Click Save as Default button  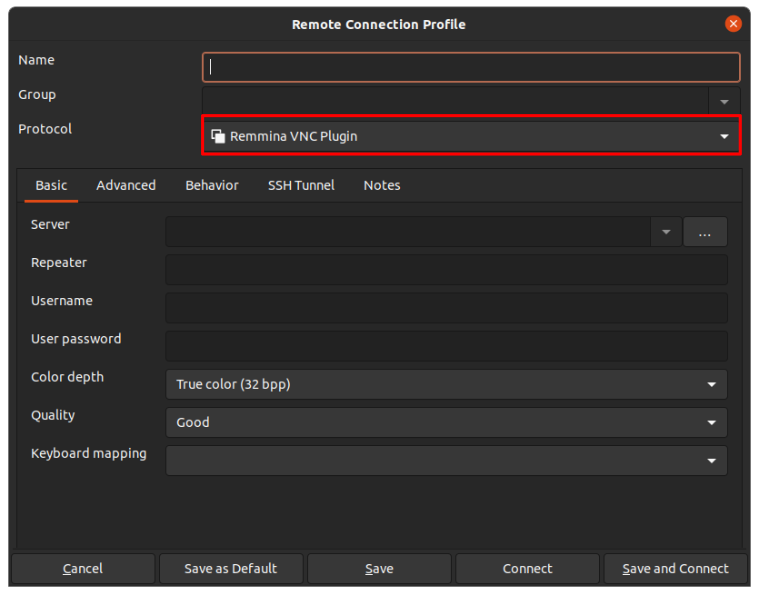pyautogui.click(x=231, y=569)
